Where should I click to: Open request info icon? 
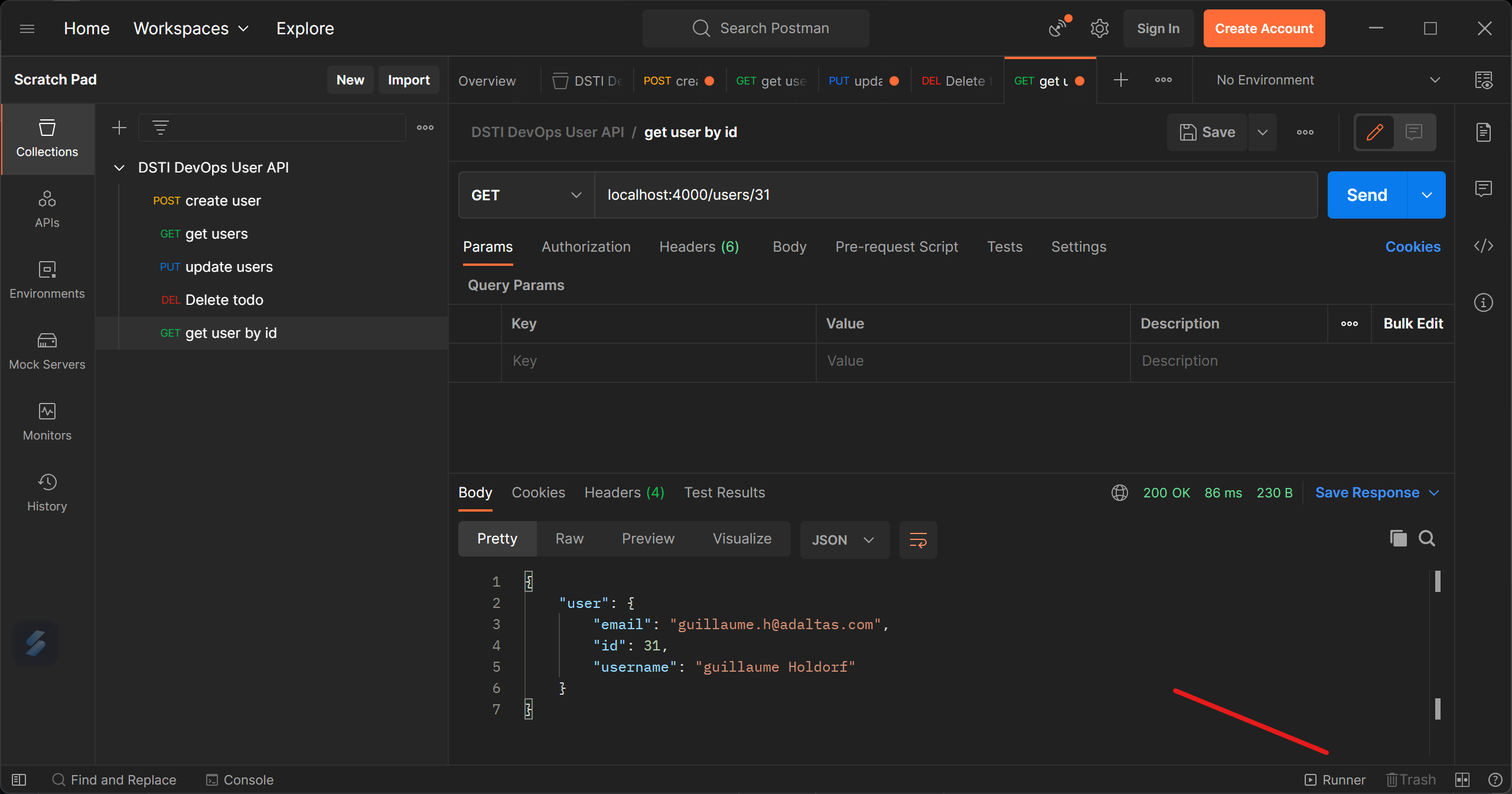1484,302
